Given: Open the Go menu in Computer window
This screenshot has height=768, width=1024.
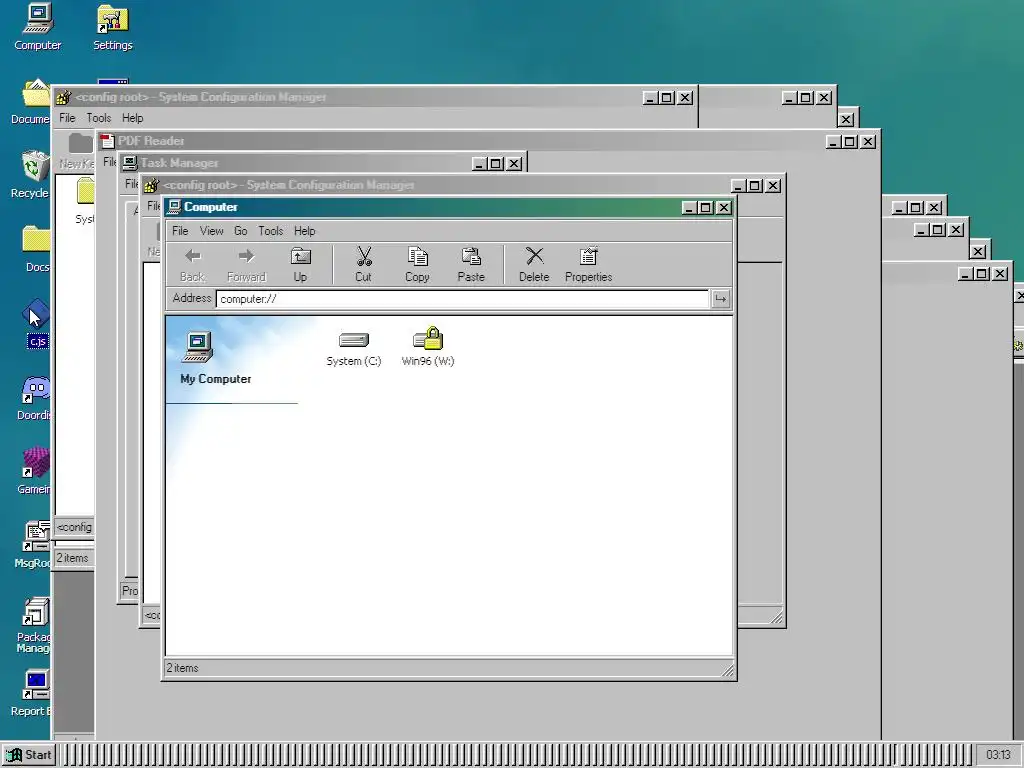Looking at the screenshot, I should tap(240, 231).
